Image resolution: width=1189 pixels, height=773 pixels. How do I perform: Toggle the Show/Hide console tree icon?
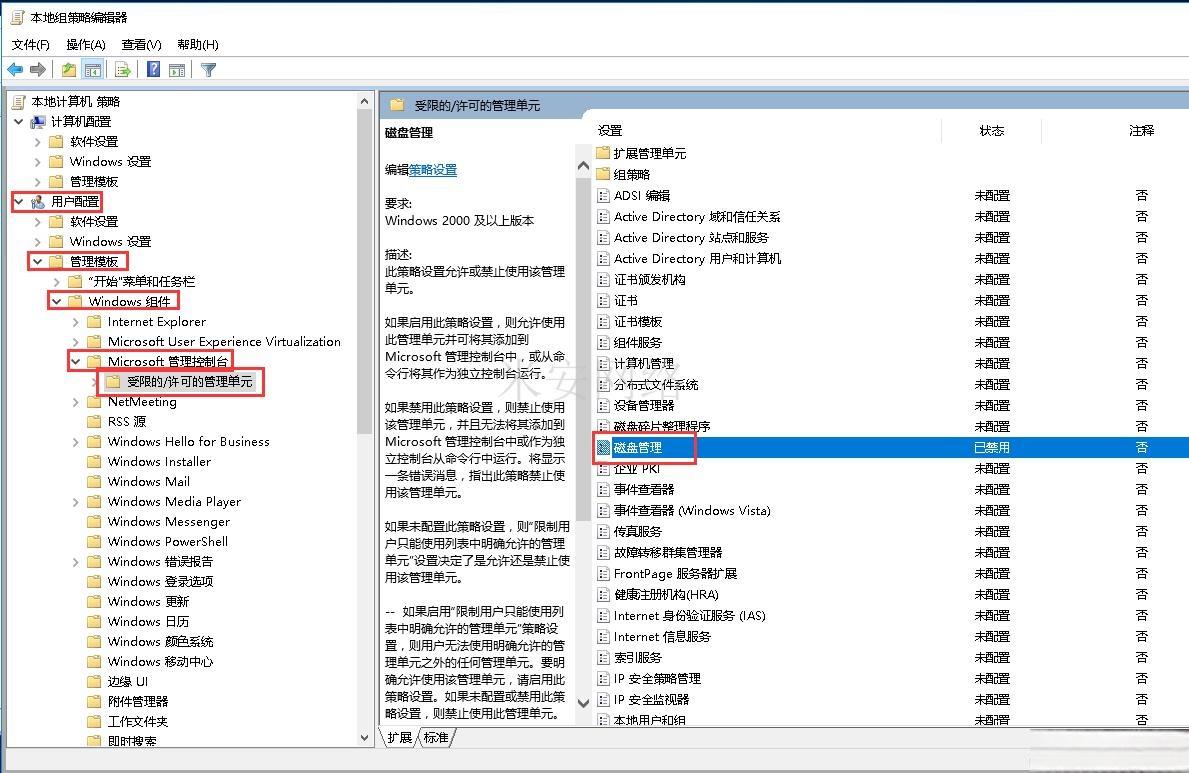pyautogui.click(x=93, y=70)
